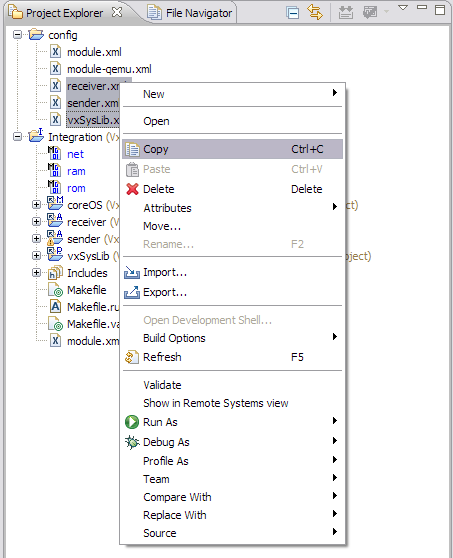
Task: Expand the receiver project node
Action: pos(36,222)
